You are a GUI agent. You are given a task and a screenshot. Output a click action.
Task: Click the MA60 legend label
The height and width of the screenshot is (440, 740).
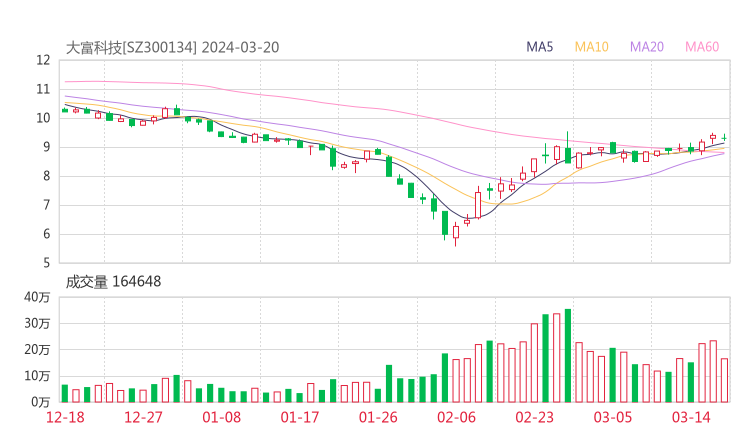click(x=702, y=47)
